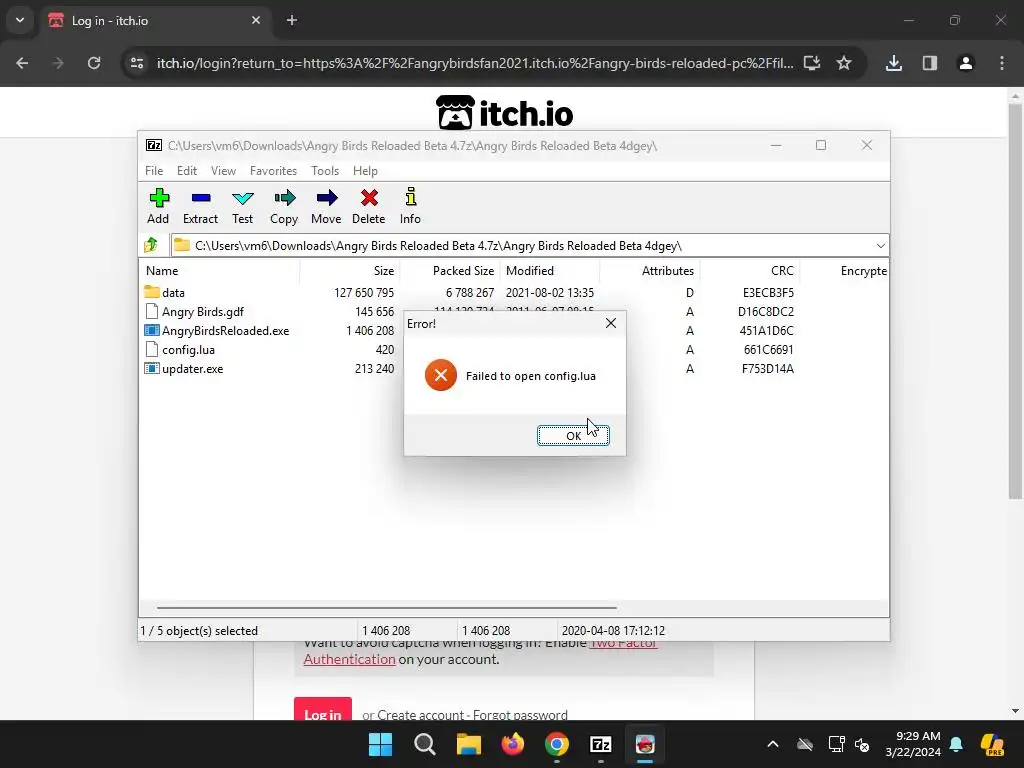
Task: Click the Chrome page vertical scrollbar
Action: coord(1014,300)
